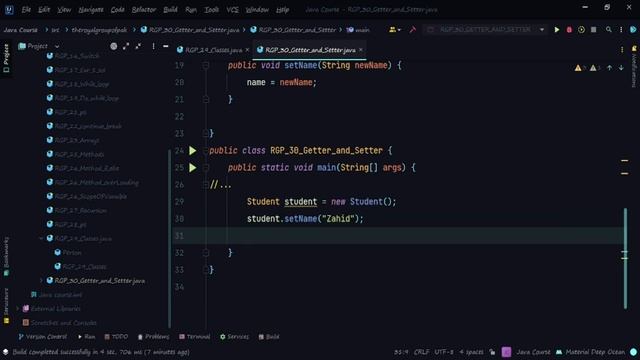Open the Terminal tool window
Viewport: 640px width, 360px height.
click(x=195, y=337)
